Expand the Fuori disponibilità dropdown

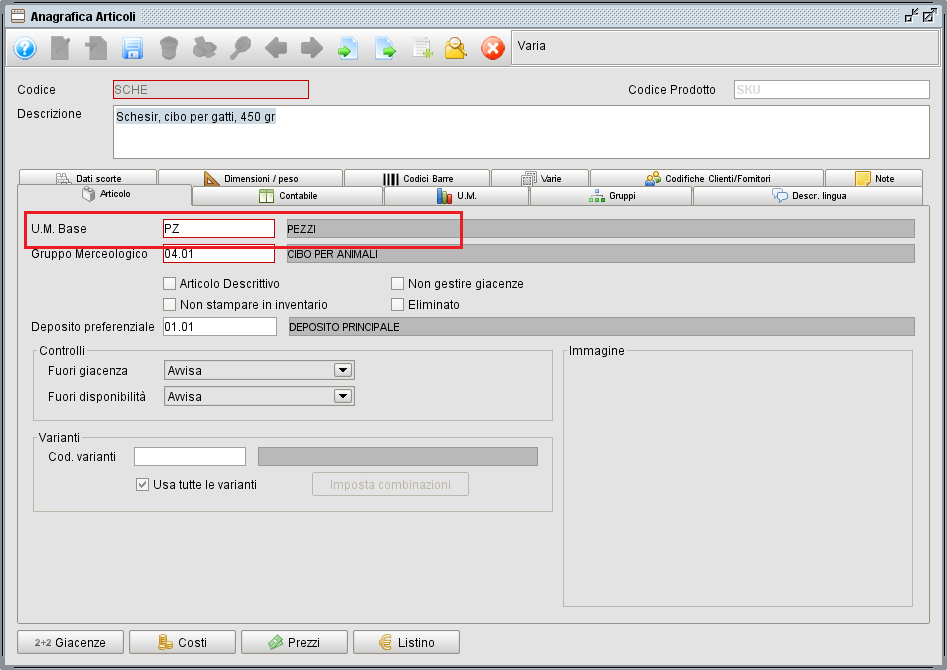click(343, 397)
